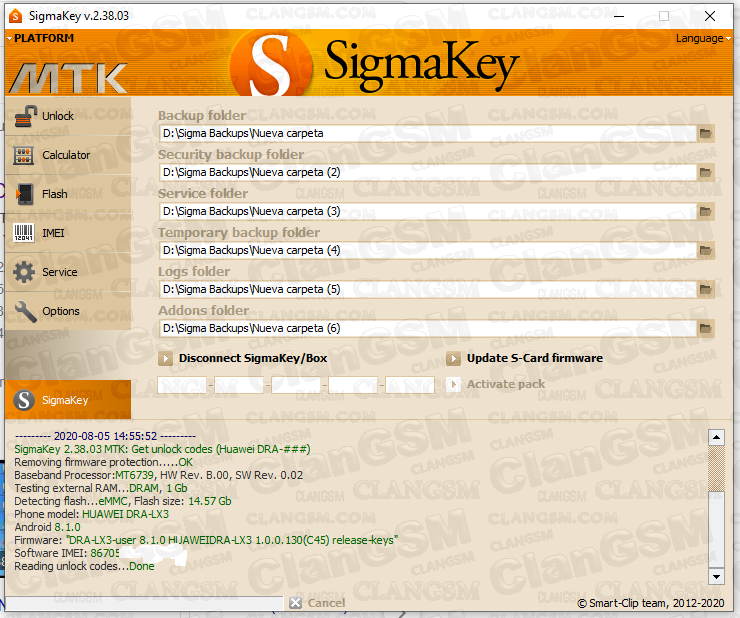Click the Cancel button label
Image resolution: width=740 pixels, height=618 pixels.
click(x=326, y=603)
